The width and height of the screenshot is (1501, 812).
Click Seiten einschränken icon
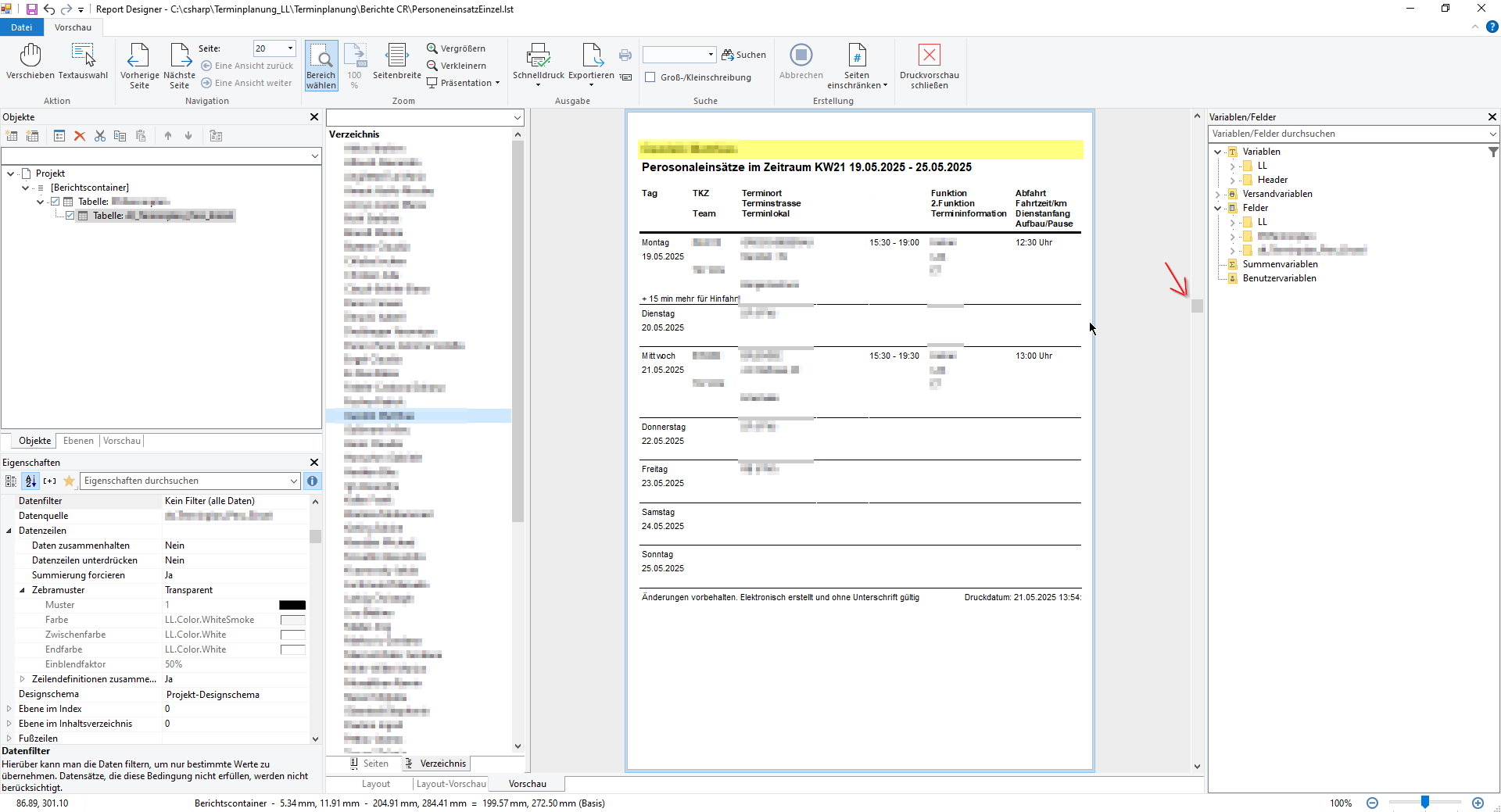(x=857, y=56)
